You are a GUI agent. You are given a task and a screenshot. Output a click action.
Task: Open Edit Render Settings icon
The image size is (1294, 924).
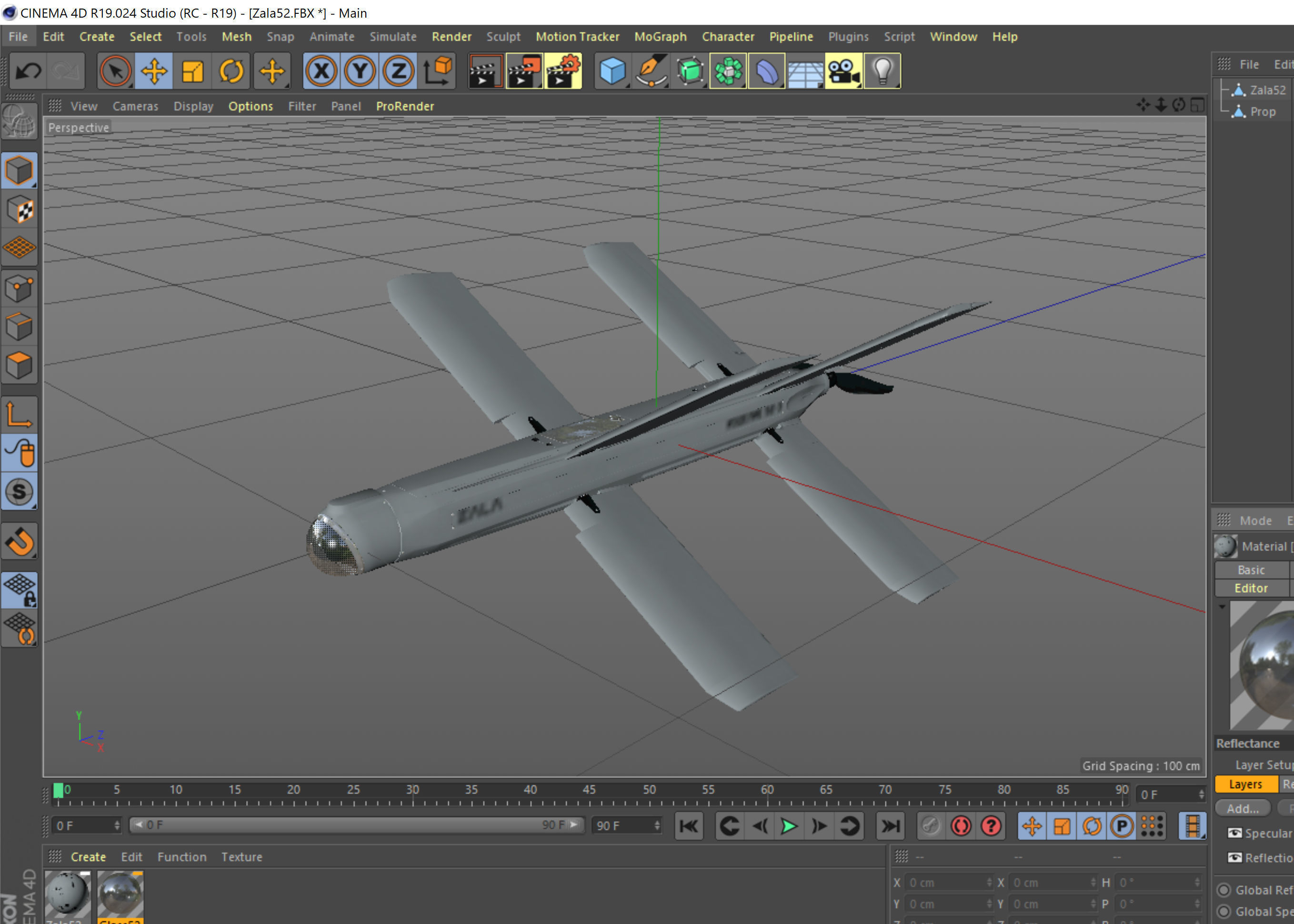click(563, 71)
